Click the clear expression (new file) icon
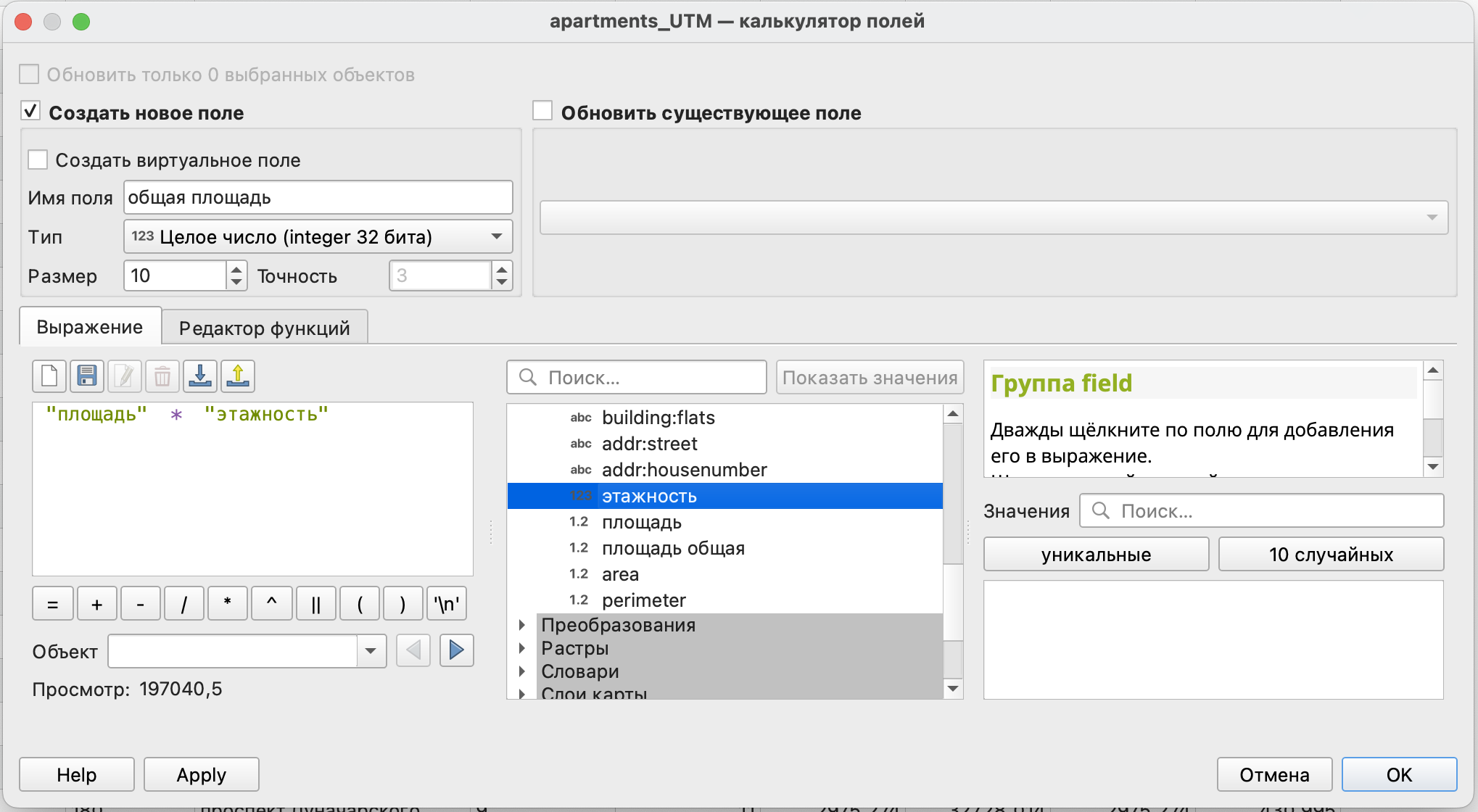This screenshot has height=812, width=1478. (49, 376)
